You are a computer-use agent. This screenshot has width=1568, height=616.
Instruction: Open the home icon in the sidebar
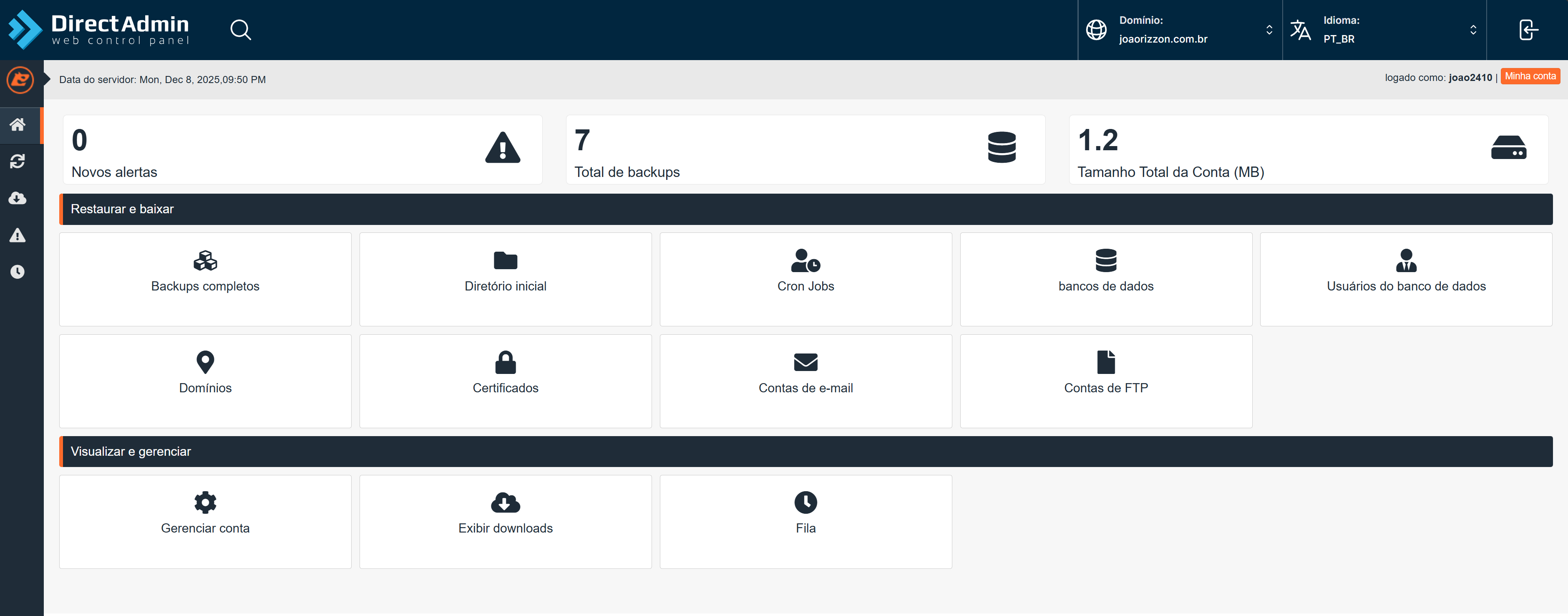(x=18, y=125)
